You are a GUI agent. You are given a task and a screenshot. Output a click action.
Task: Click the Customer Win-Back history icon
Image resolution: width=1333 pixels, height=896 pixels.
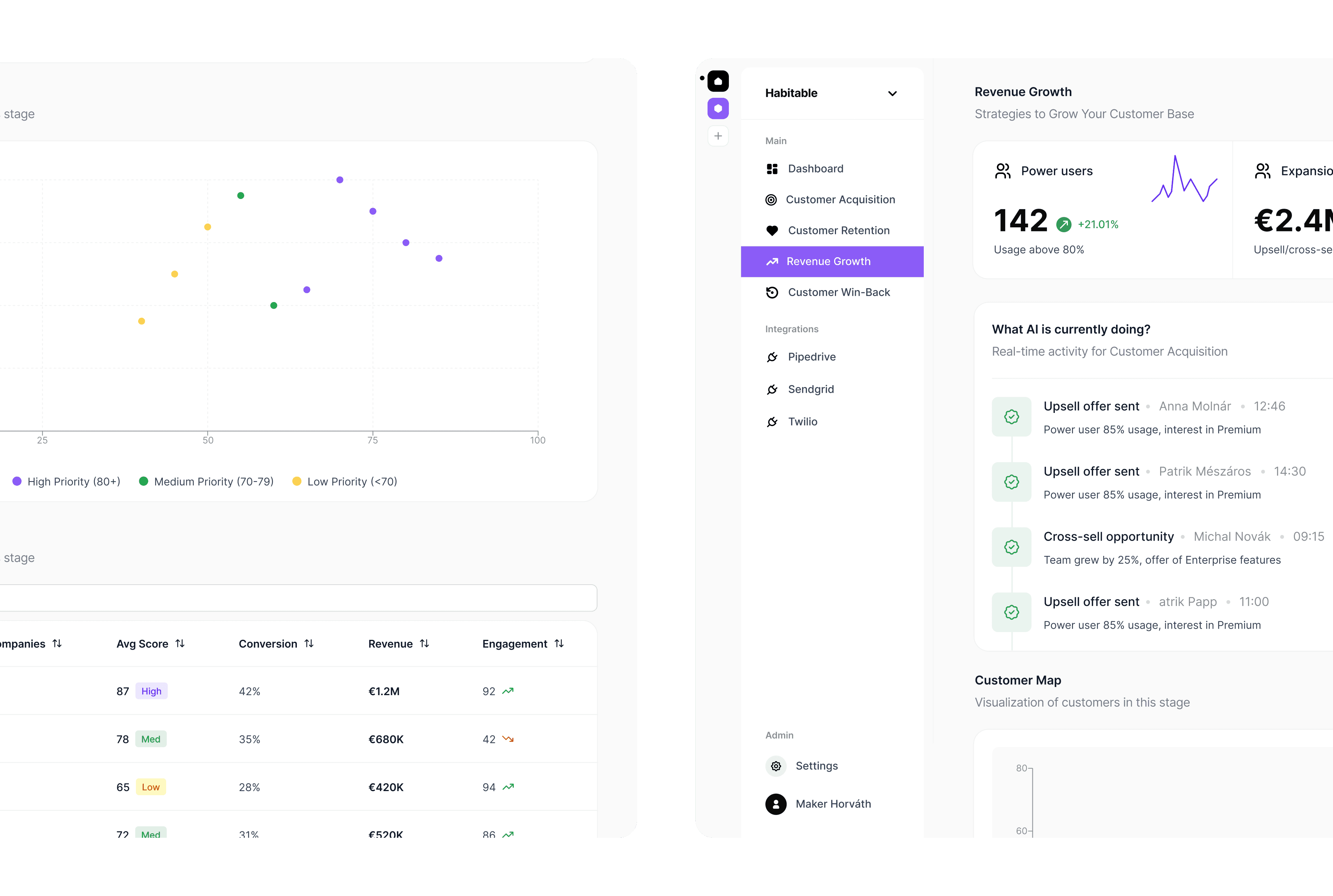pos(772,293)
